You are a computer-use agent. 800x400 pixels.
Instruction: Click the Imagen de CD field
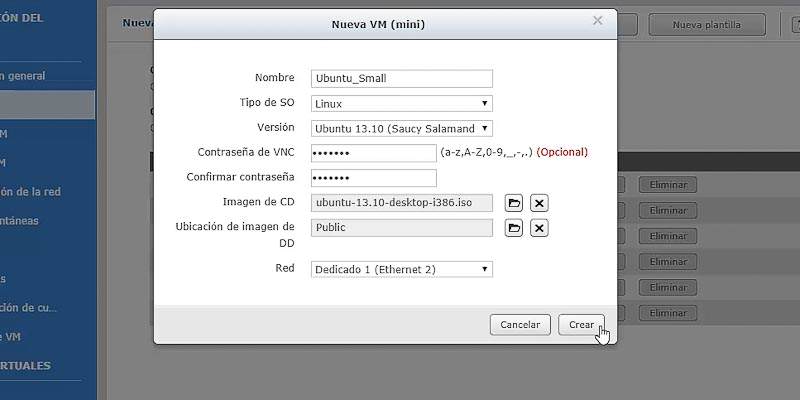(402, 203)
